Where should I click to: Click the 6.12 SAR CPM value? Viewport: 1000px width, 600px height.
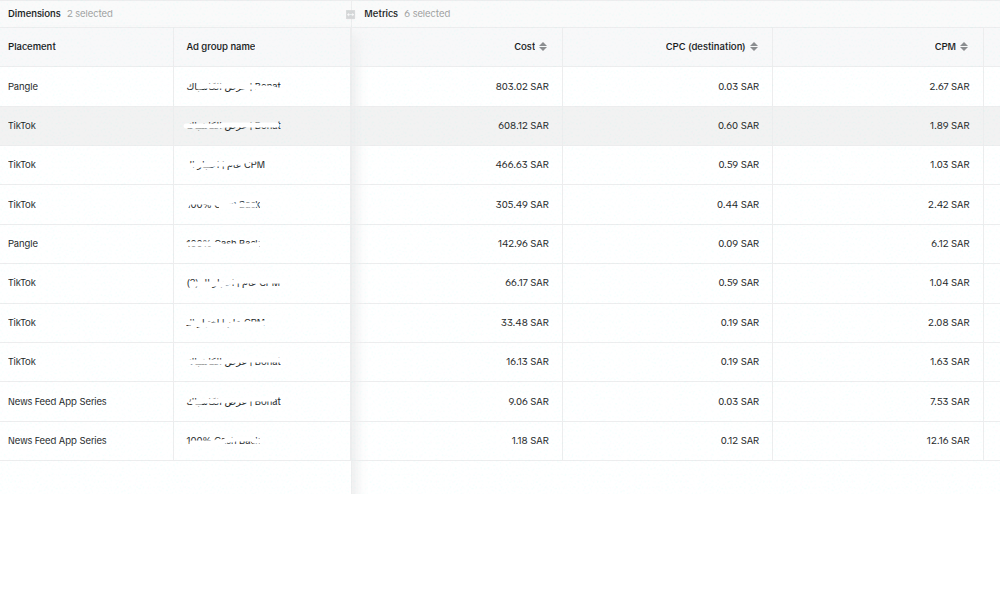tap(950, 244)
